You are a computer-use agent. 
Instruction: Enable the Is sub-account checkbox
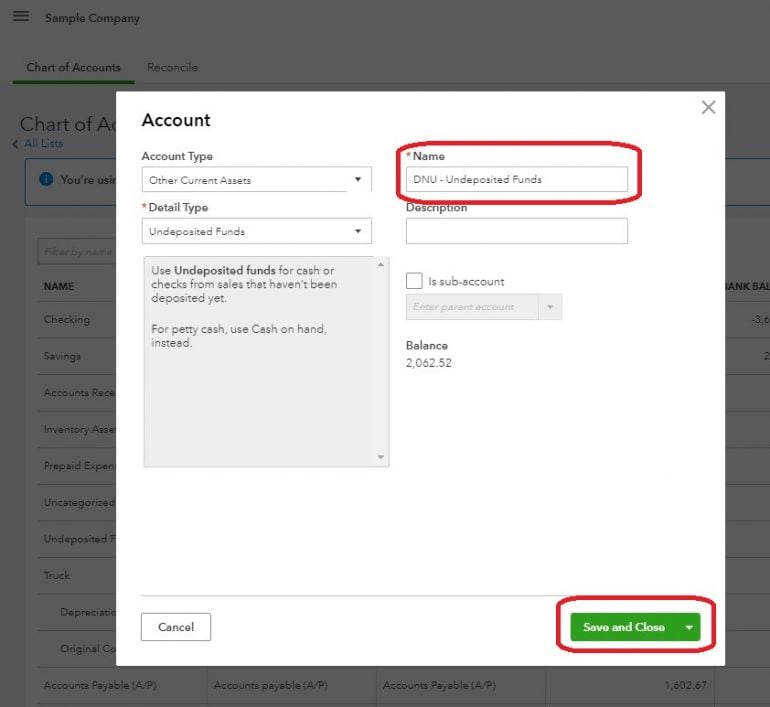pyautogui.click(x=414, y=281)
